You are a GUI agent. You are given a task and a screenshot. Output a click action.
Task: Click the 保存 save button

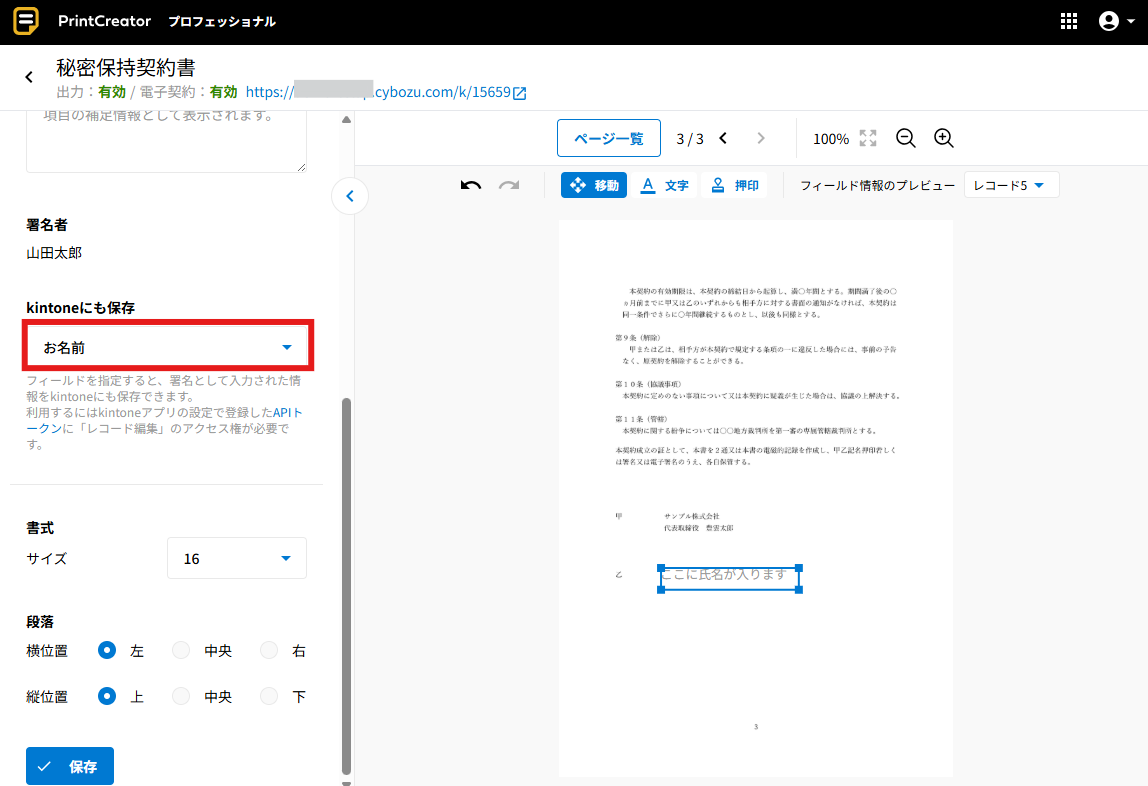(70, 767)
